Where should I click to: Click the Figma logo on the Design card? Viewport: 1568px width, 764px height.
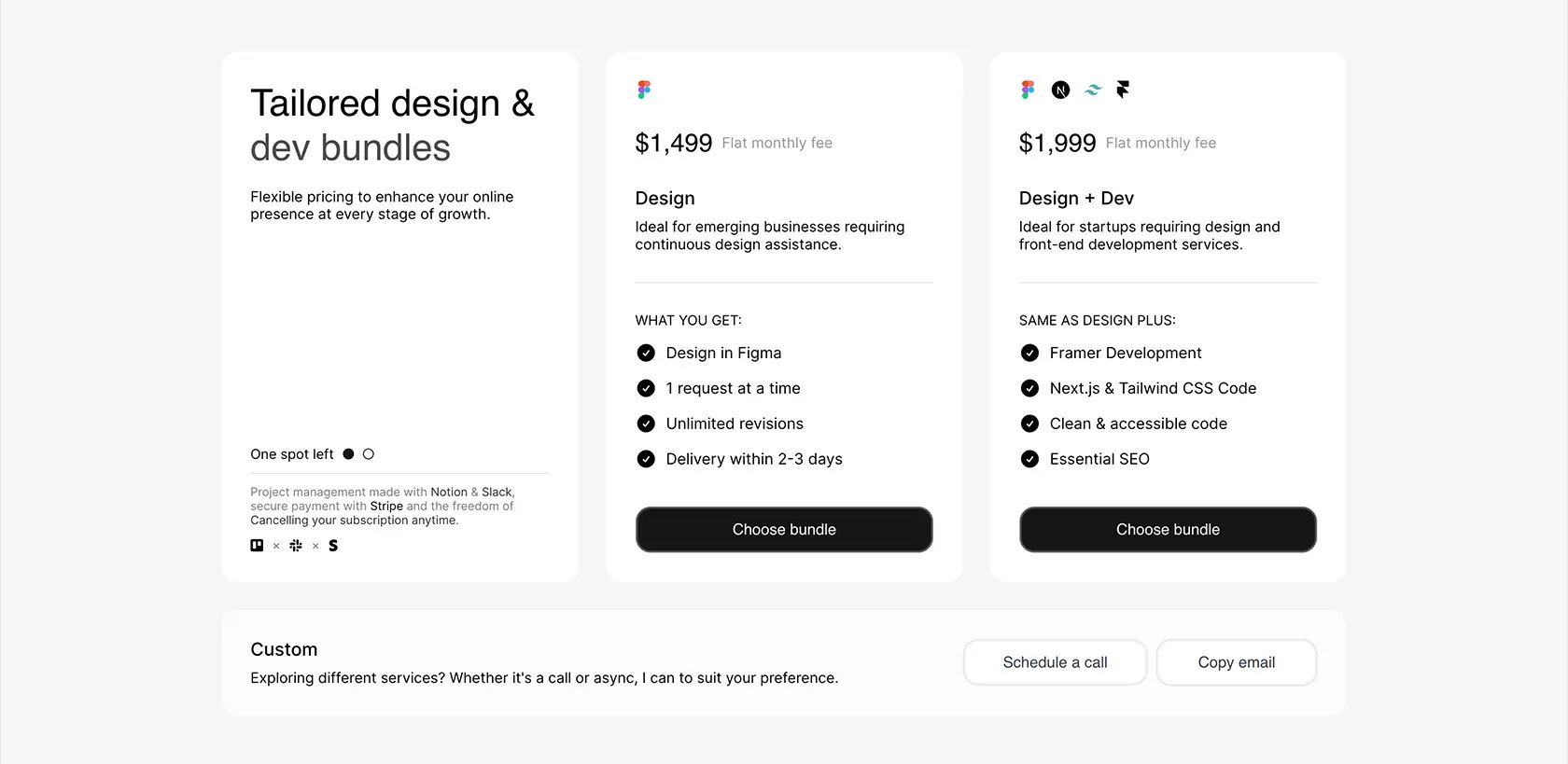(644, 90)
